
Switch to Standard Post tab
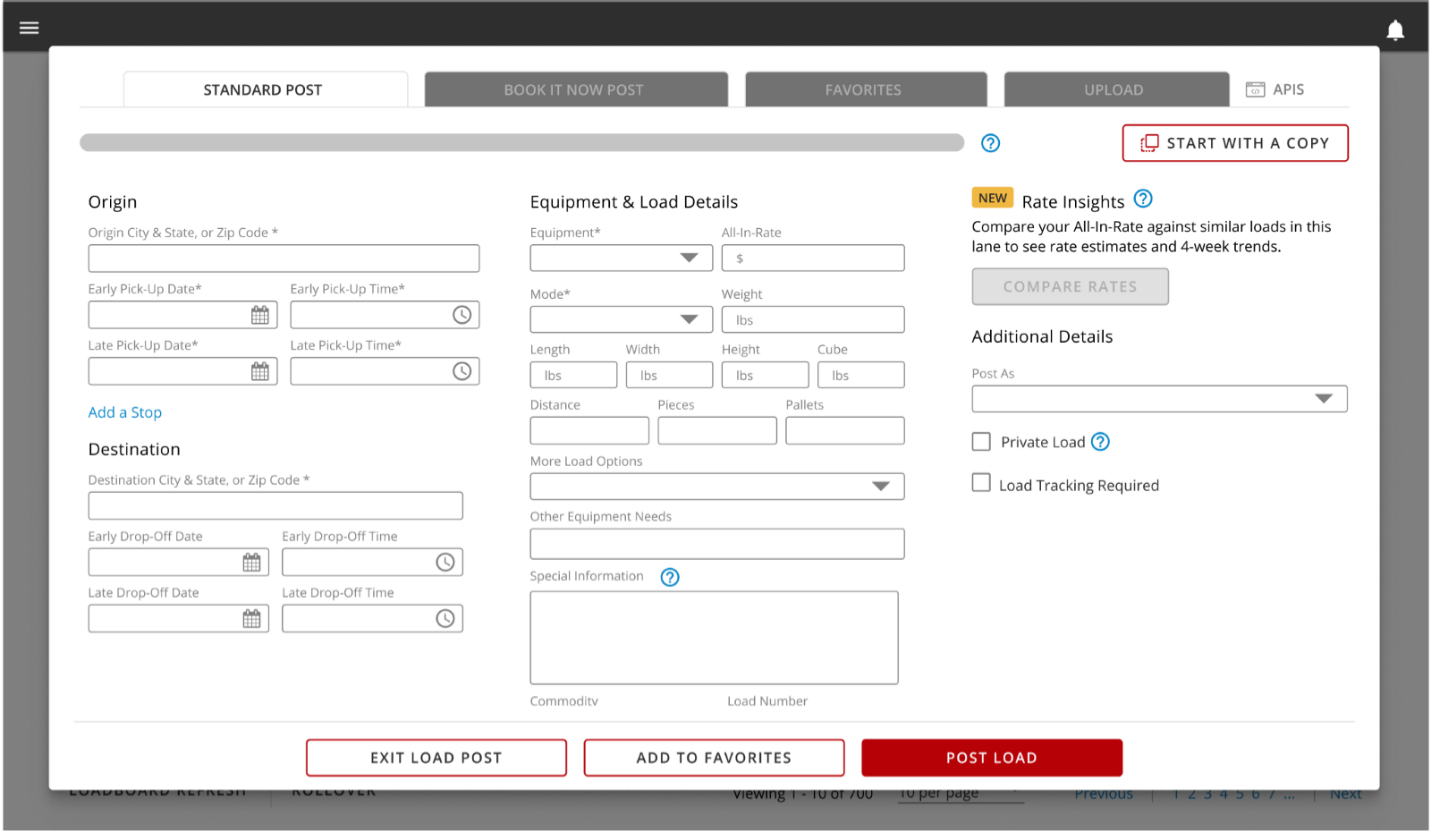265,89
